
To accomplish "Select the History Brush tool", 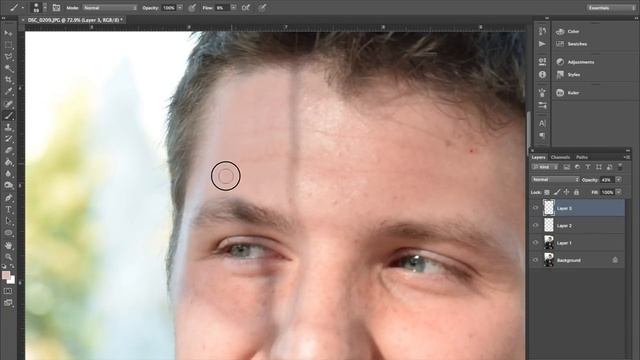I will pos(8,139).
